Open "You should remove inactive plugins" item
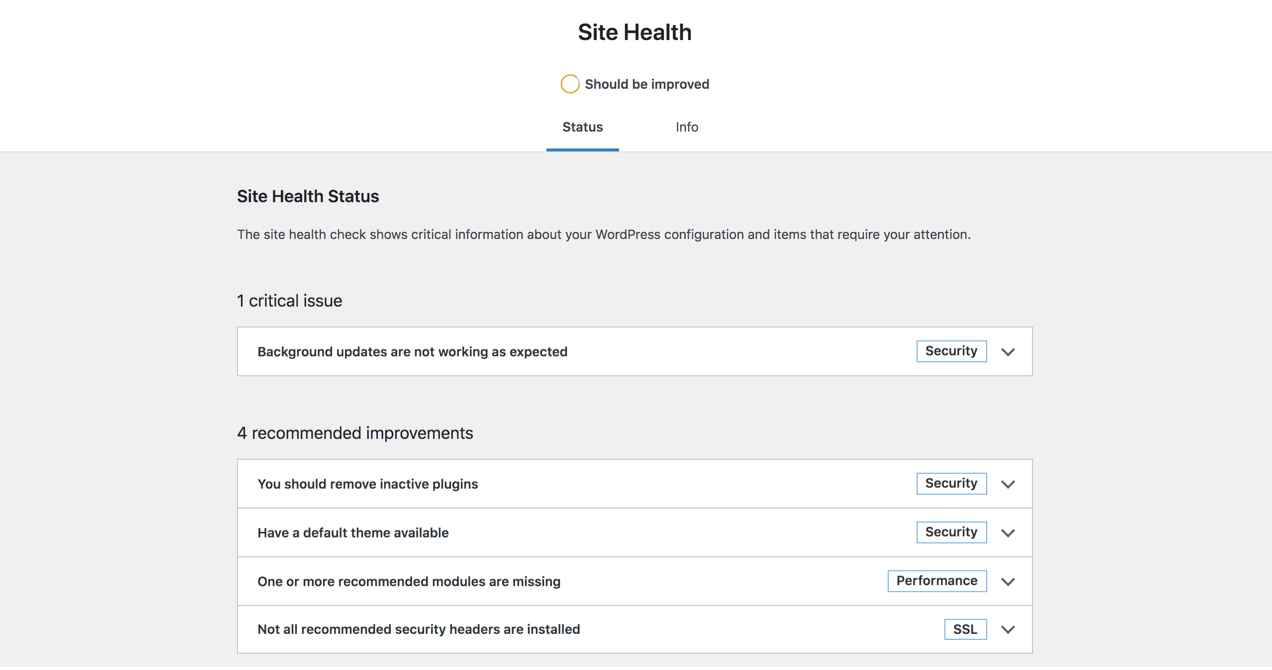The image size is (1272, 670). tap(367, 484)
